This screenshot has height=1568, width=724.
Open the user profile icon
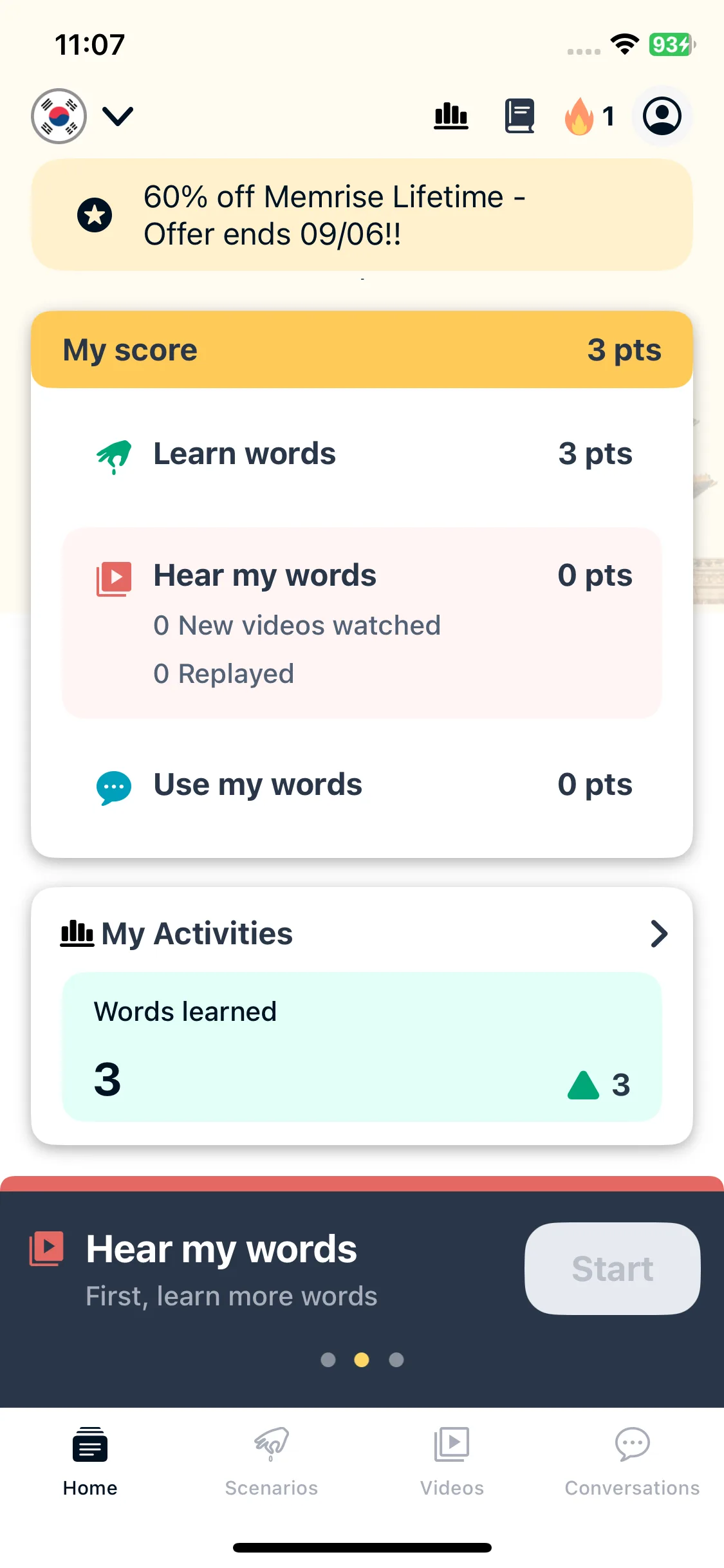(x=662, y=116)
